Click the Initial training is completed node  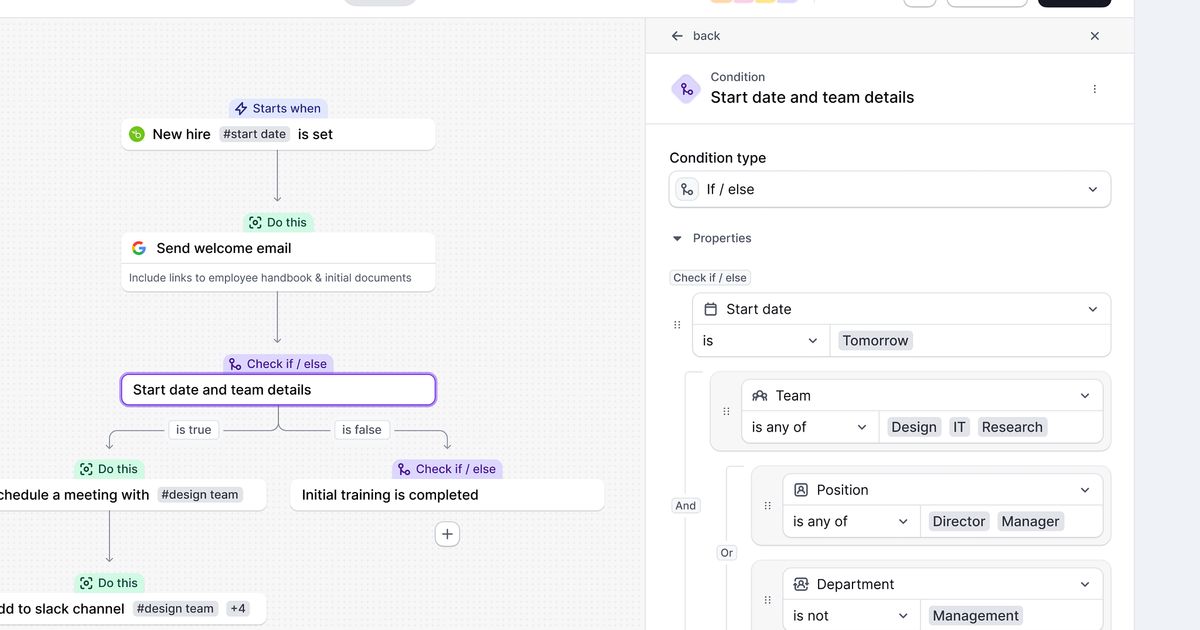(x=446, y=495)
